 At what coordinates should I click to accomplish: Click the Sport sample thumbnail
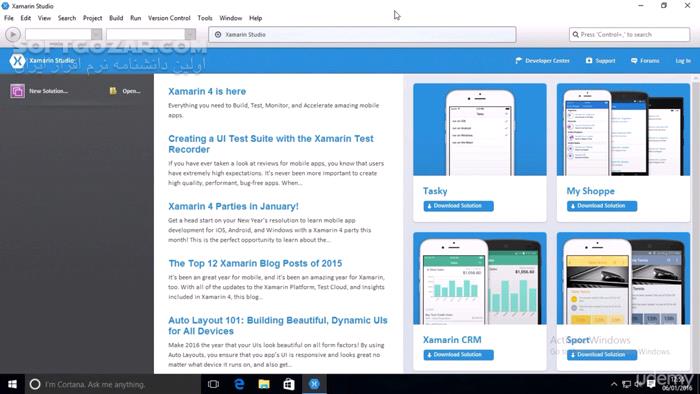[623, 278]
